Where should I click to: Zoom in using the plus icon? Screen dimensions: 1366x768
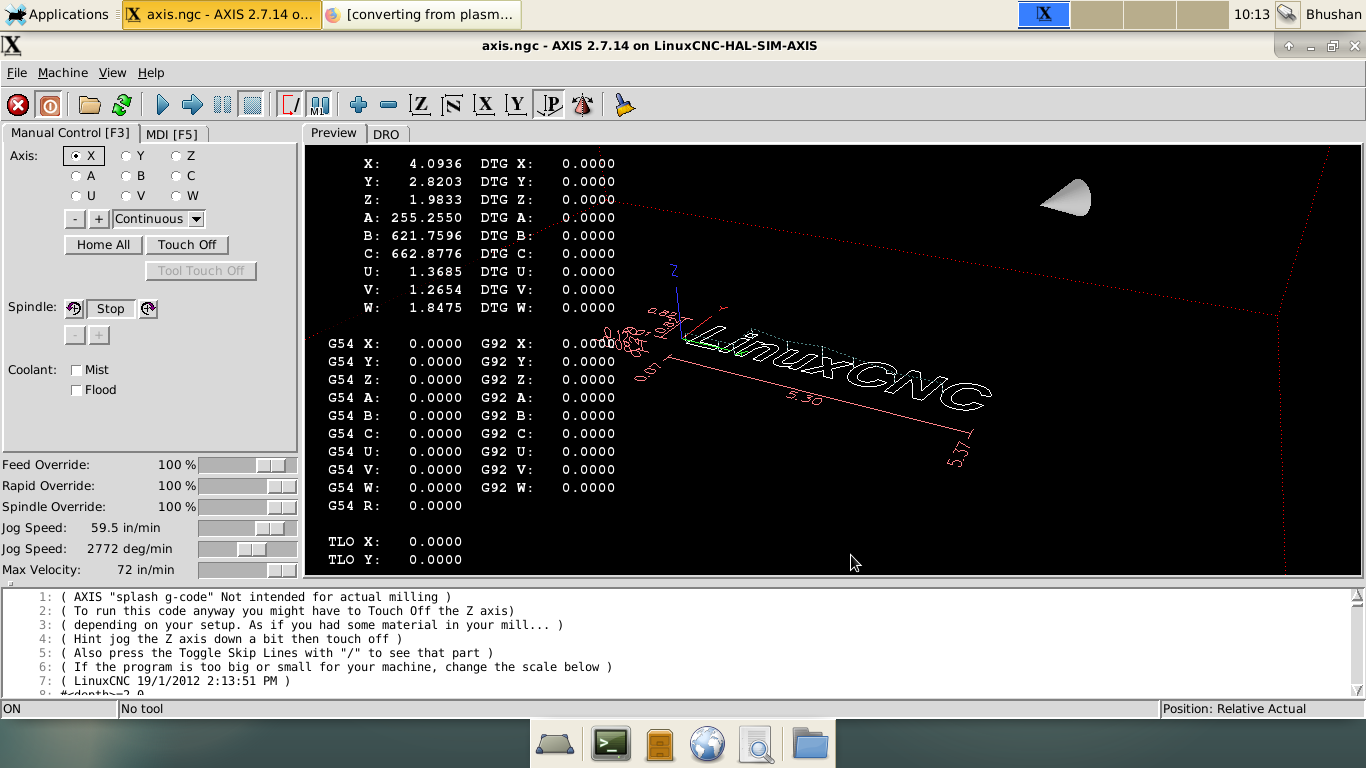(x=358, y=105)
